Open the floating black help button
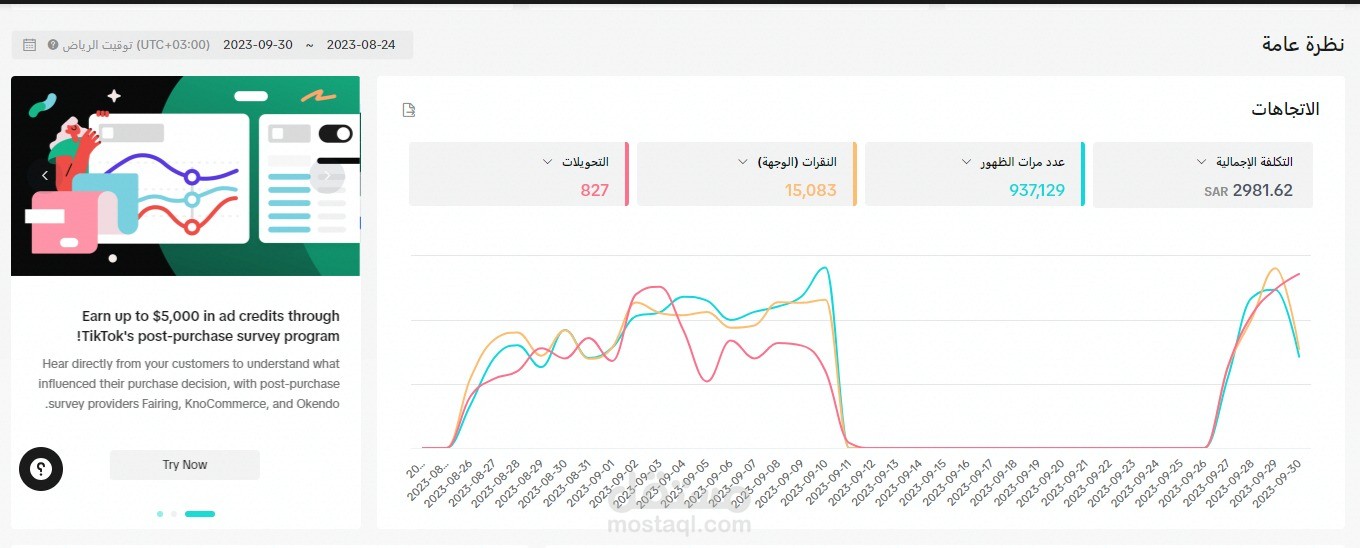1360x548 pixels. pyautogui.click(x=41, y=469)
